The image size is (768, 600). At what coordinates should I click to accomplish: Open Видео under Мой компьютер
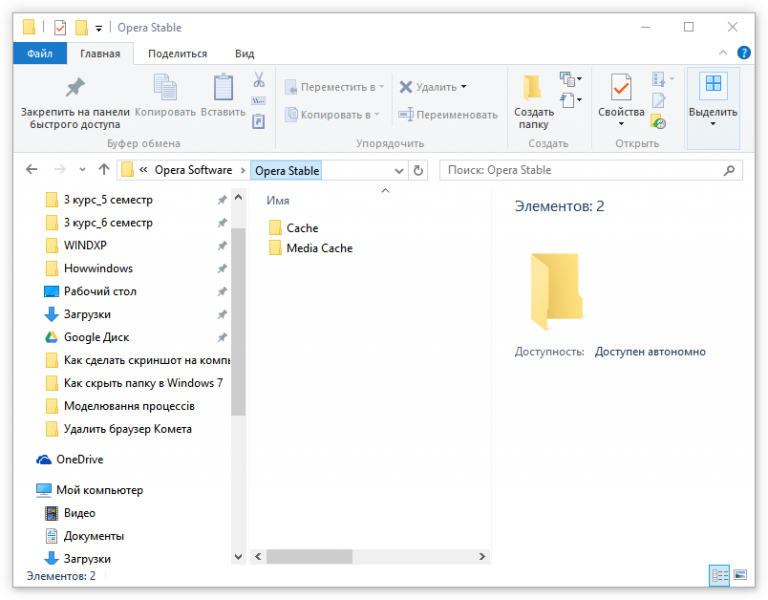click(71, 513)
